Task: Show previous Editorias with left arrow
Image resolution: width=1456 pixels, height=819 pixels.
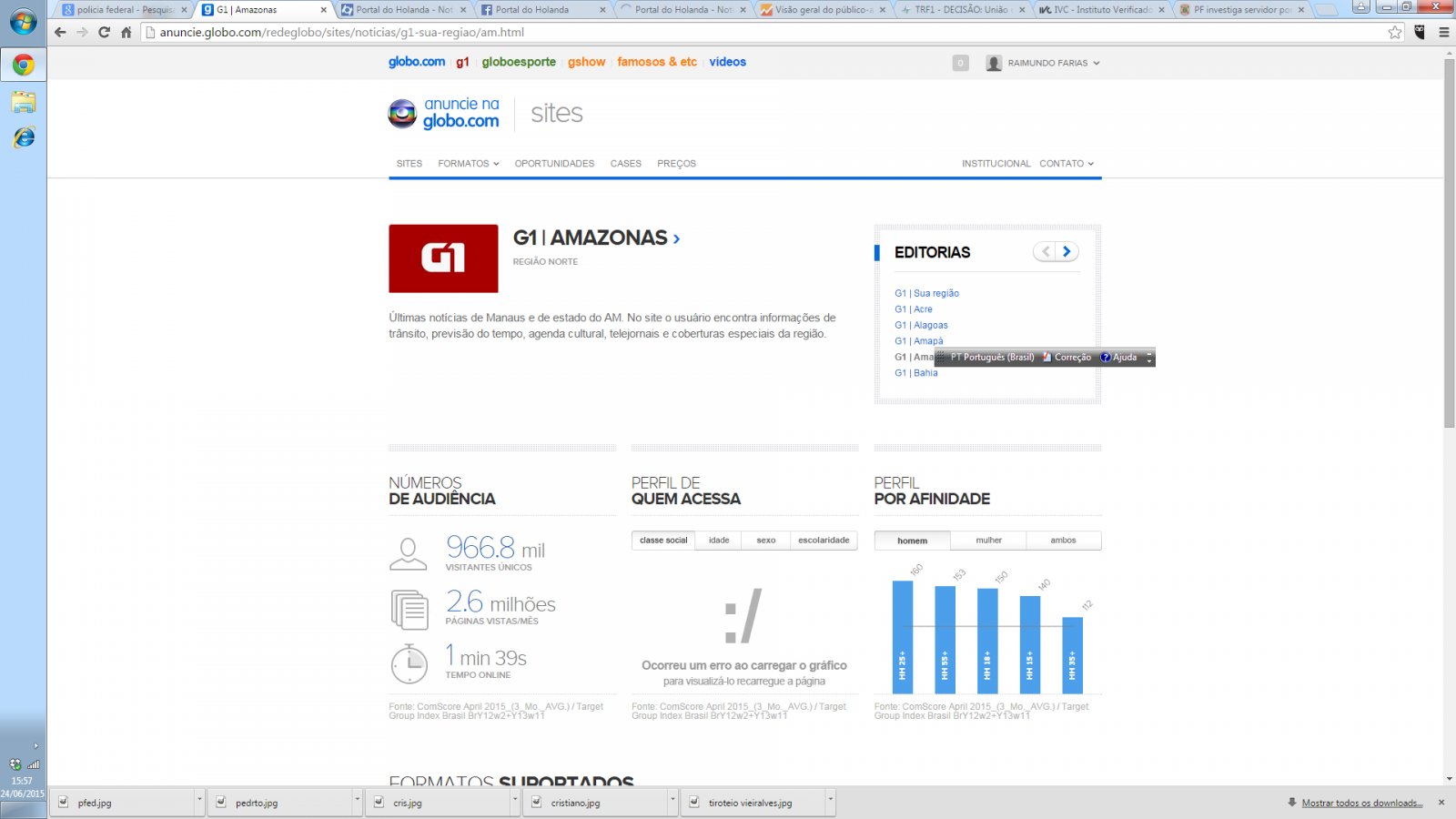Action: click(x=1045, y=252)
